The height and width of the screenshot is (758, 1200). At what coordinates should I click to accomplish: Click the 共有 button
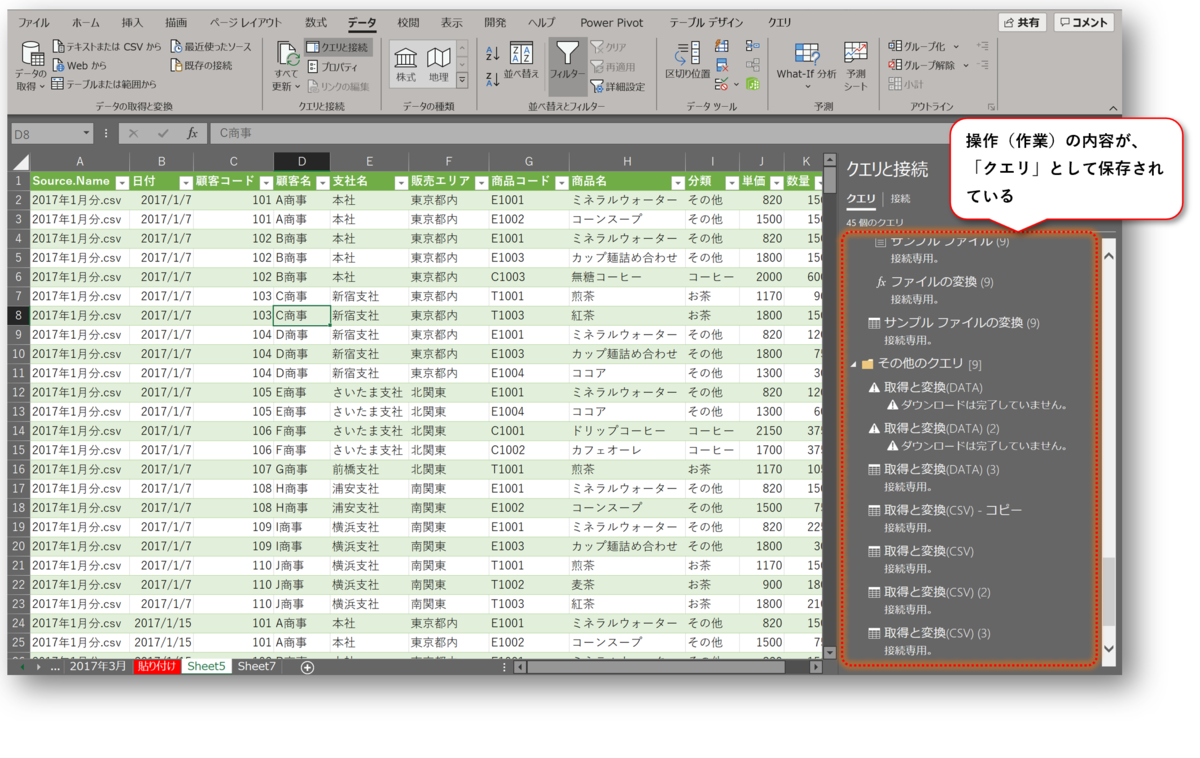coord(1021,22)
